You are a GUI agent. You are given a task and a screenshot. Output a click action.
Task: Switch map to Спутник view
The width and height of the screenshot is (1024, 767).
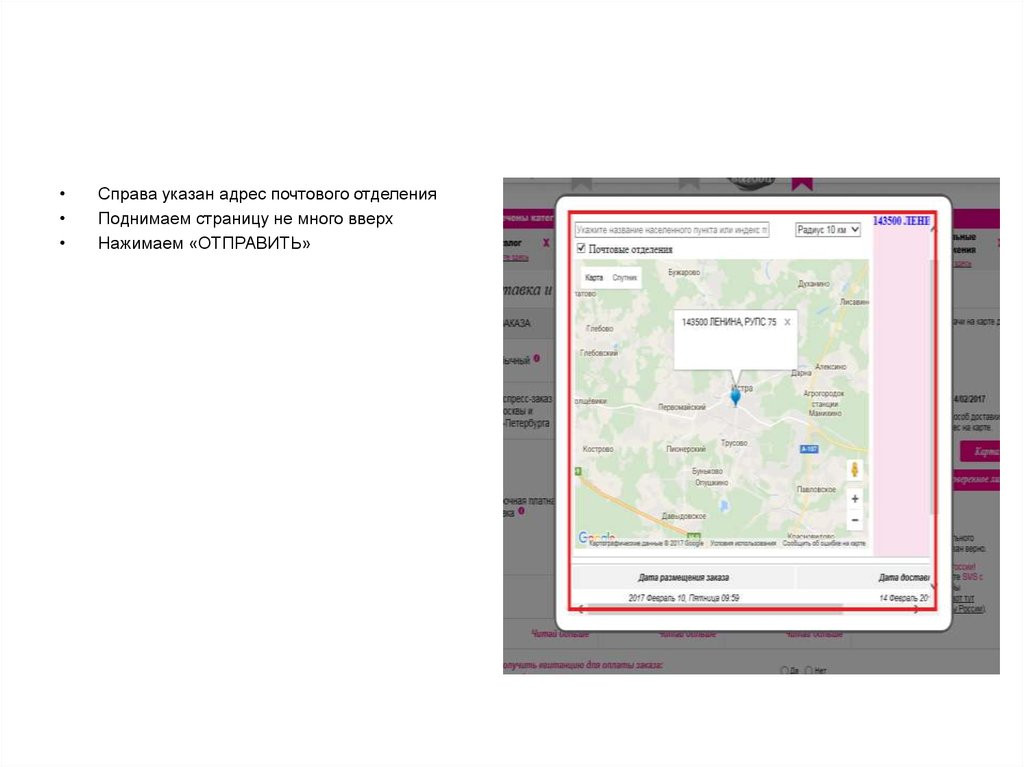[625, 277]
